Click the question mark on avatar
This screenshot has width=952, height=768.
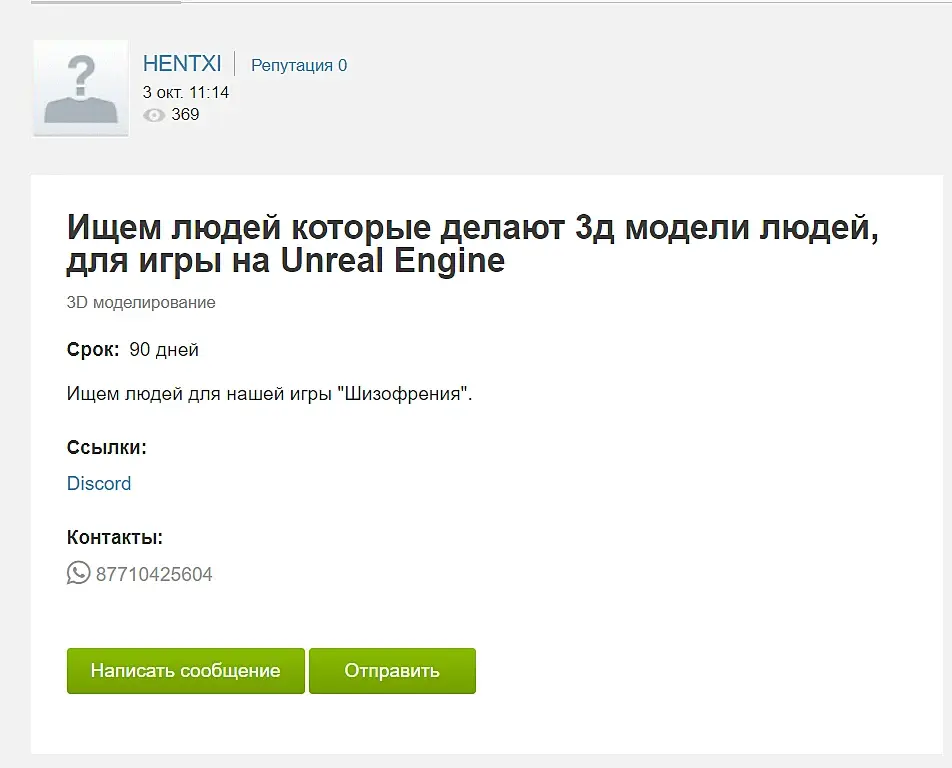81,74
